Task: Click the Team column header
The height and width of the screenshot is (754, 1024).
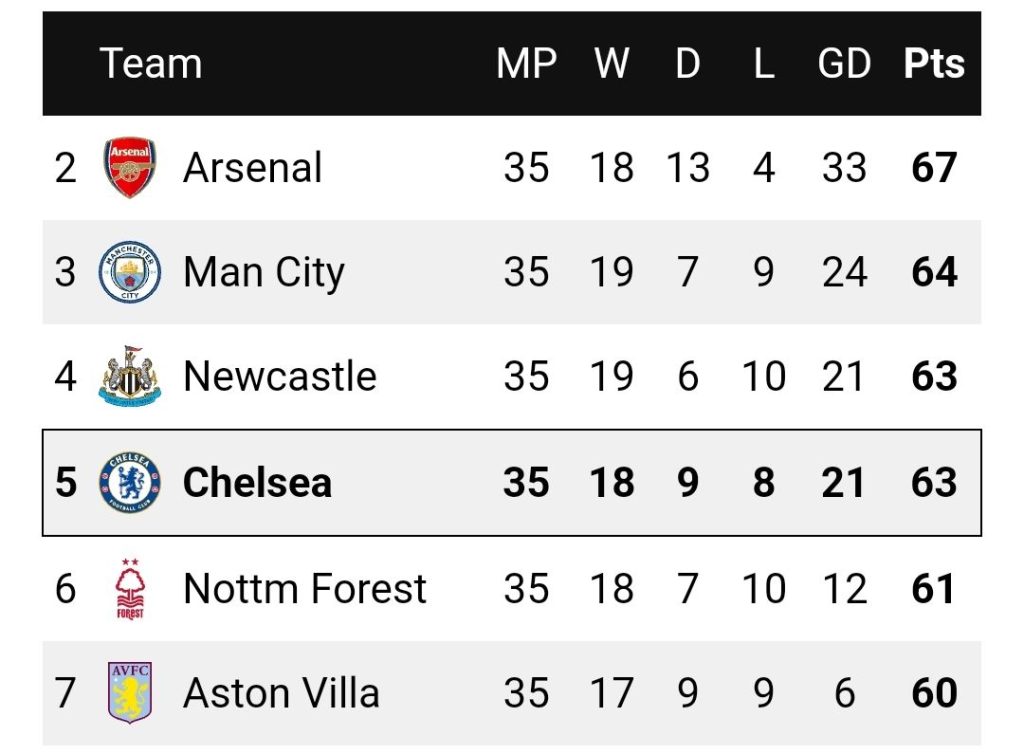Action: (x=151, y=63)
